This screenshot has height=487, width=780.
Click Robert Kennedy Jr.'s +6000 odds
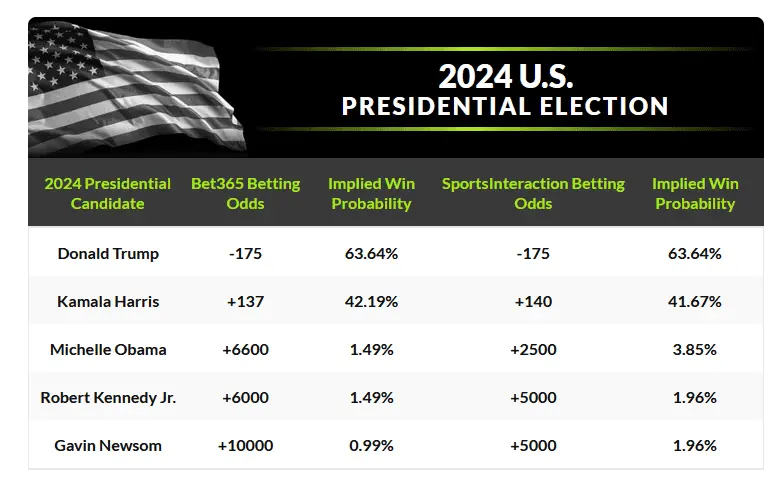[x=245, y=397]
